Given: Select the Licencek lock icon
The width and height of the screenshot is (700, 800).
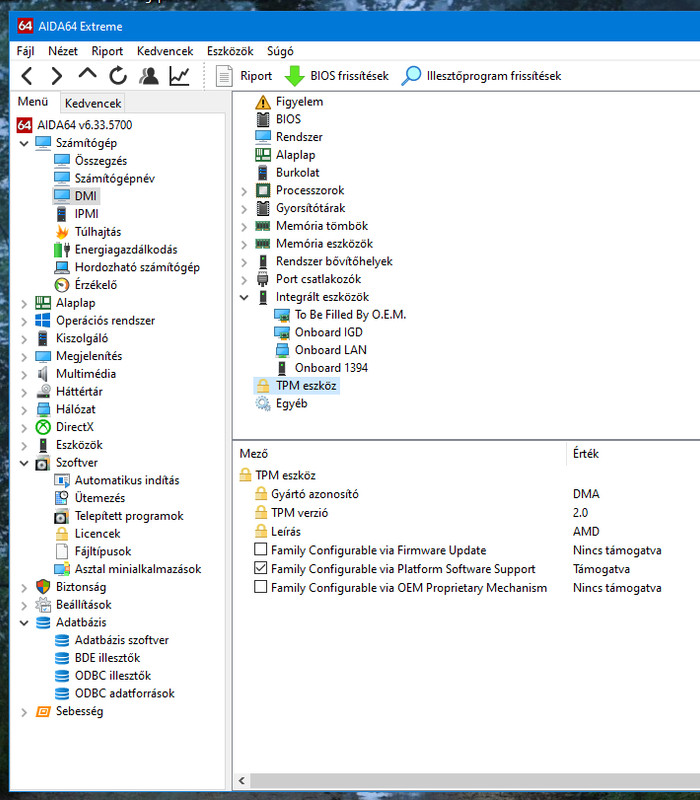Looking at the screenshot, I should 62,534.
